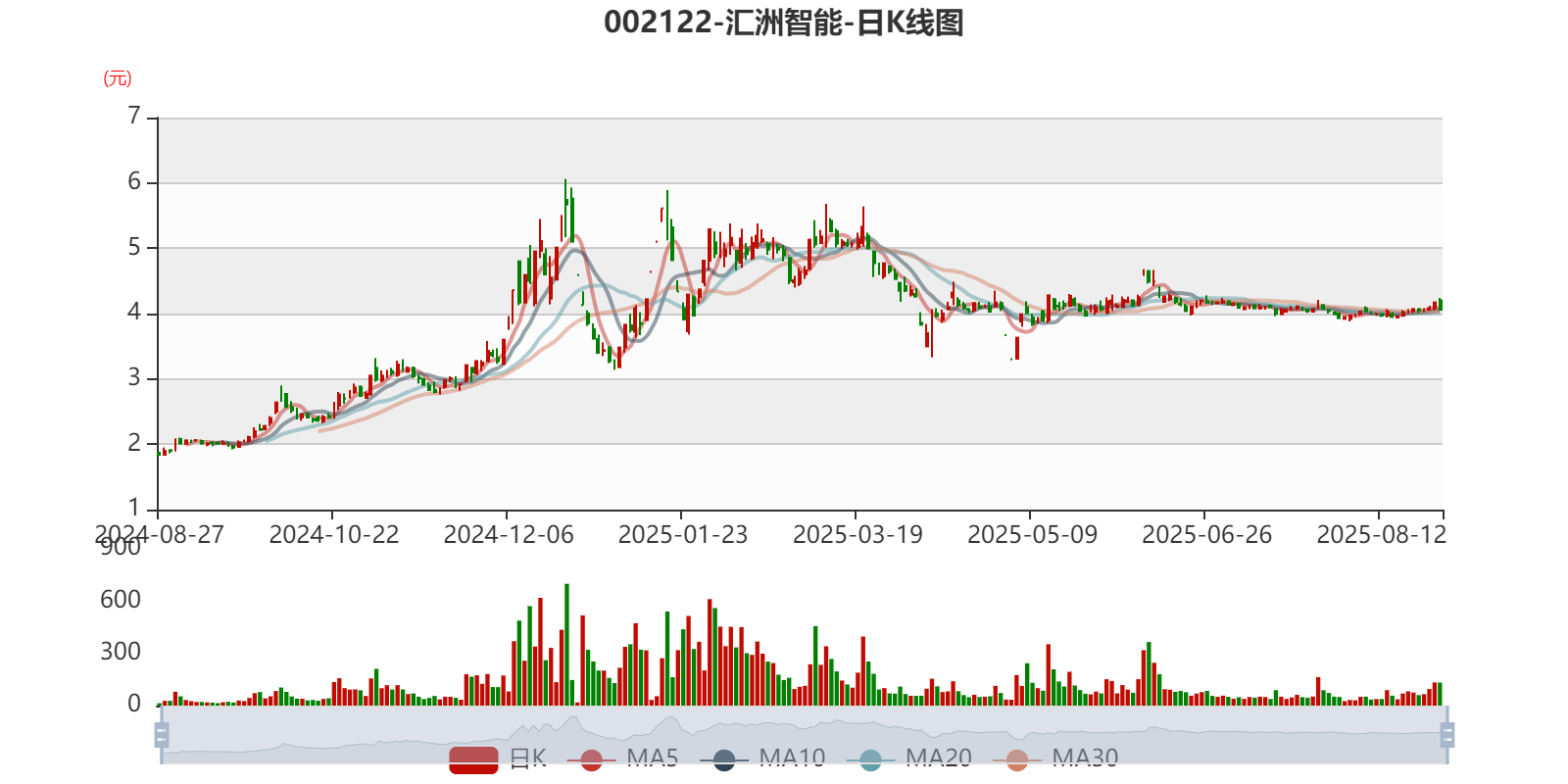Click the 2024-12-06 x-axis date label
Image resolution: width=1568 pixels, height=784 pixels.
[509, 534]
